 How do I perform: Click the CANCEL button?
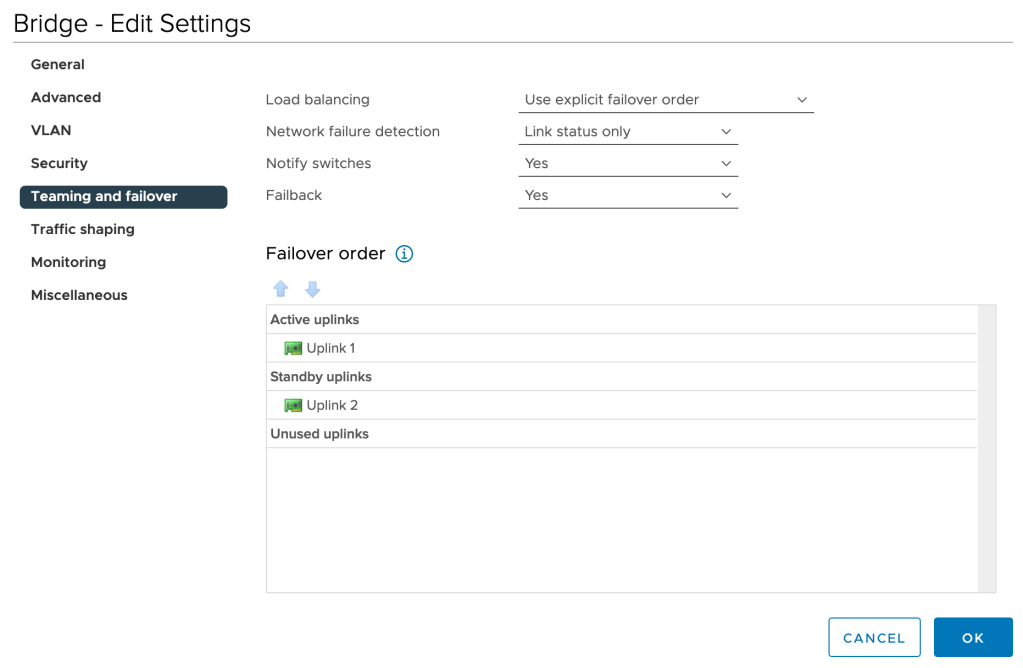[x=874, y=638]
